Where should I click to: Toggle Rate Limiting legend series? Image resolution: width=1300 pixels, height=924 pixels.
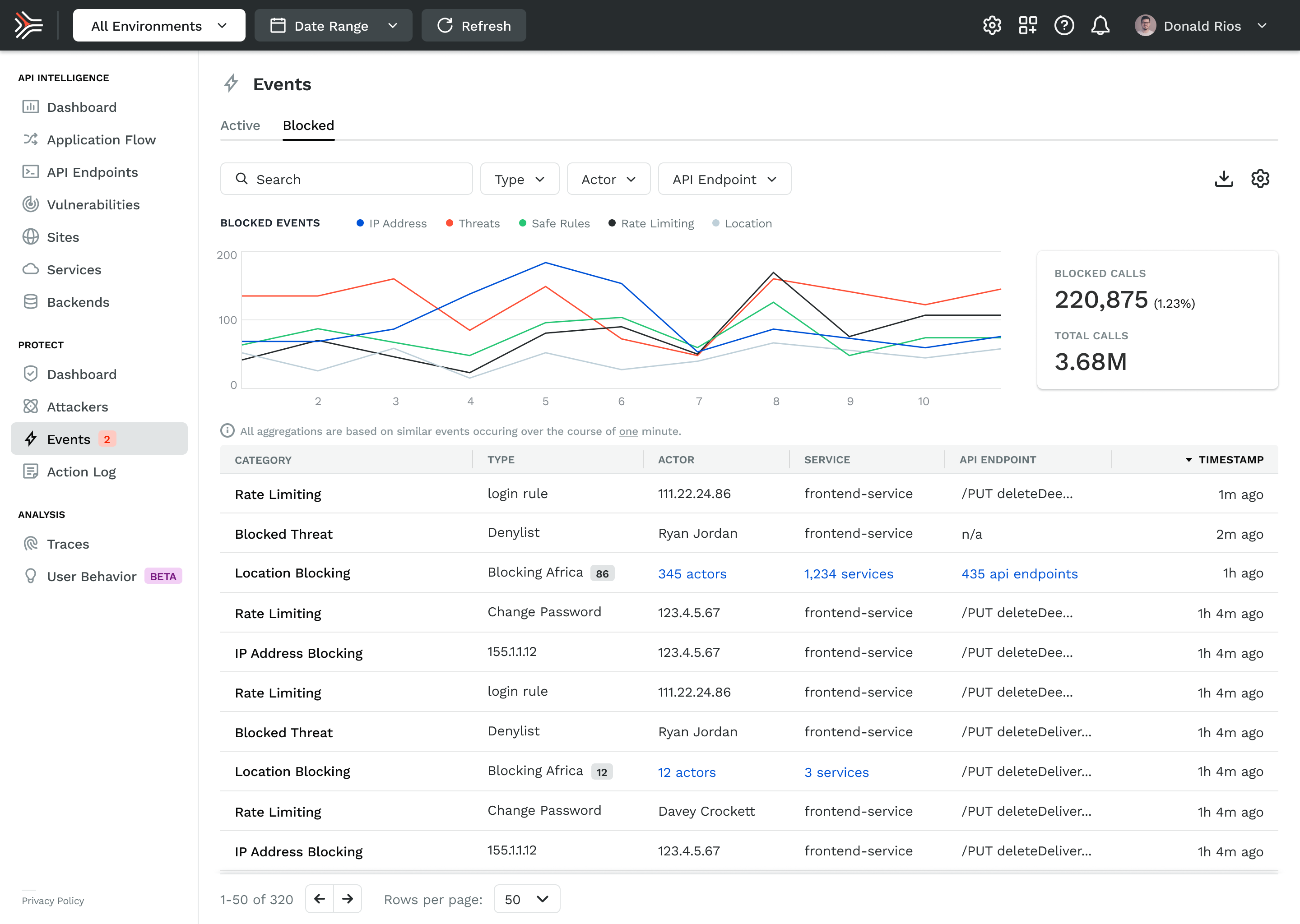click(x=651, y=224)
